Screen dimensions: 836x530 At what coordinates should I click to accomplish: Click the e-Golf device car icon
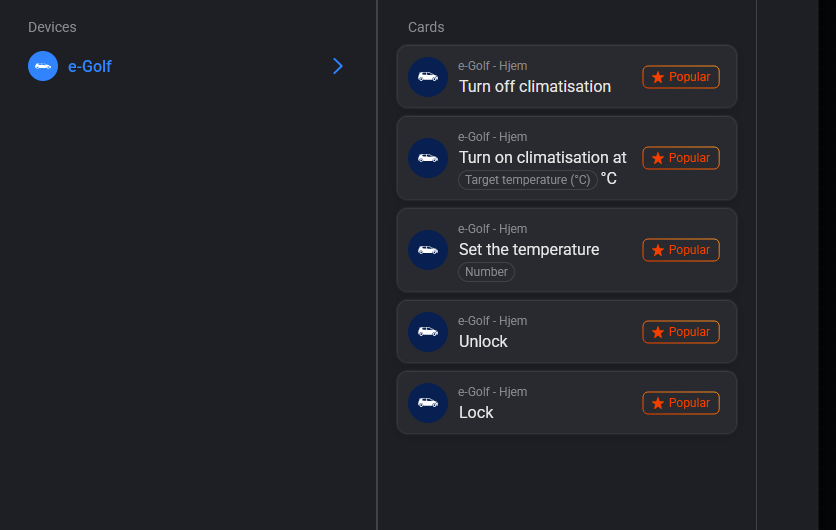43,66
